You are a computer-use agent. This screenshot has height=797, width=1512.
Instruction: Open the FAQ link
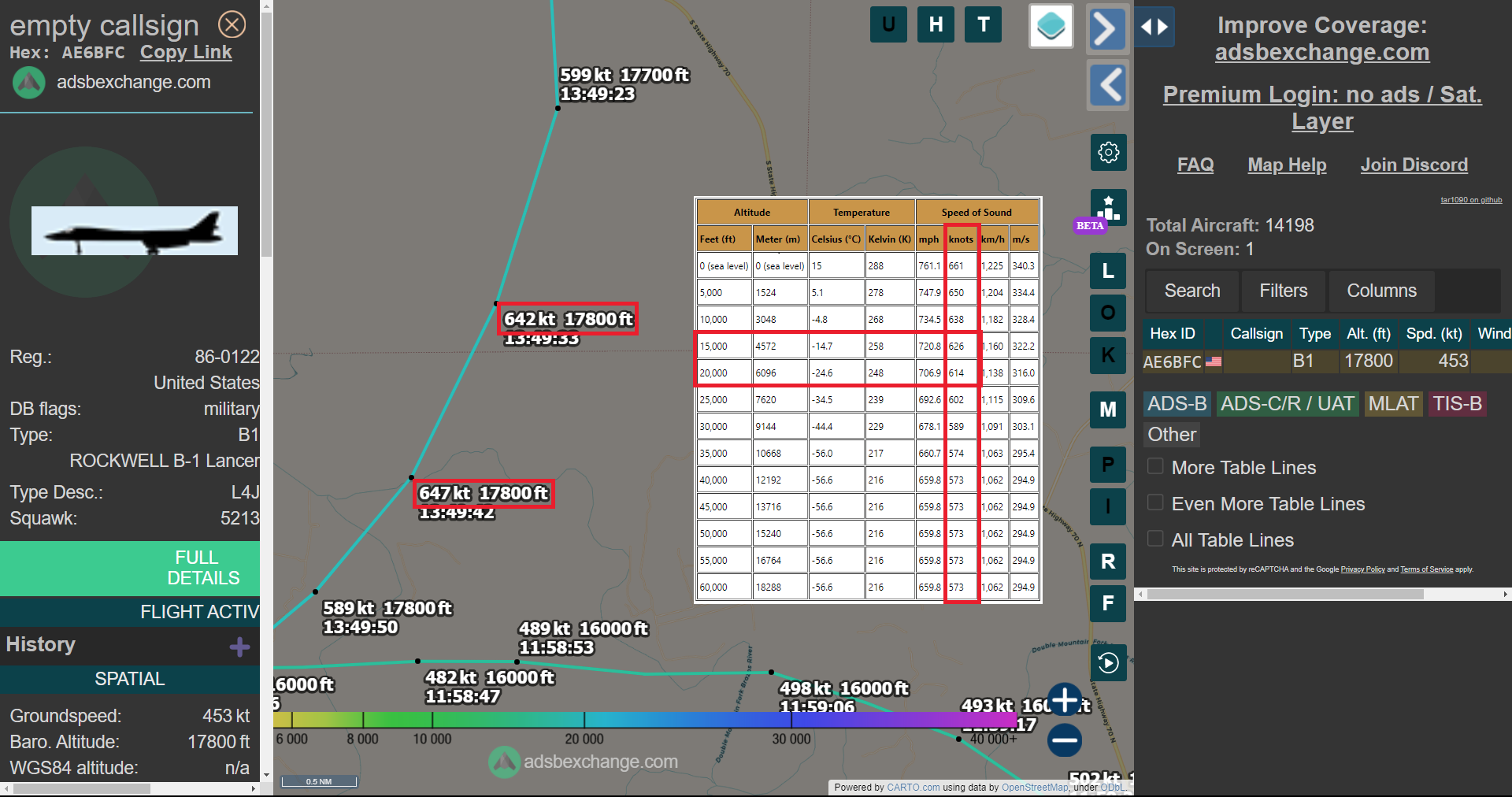coord(1195,165)
